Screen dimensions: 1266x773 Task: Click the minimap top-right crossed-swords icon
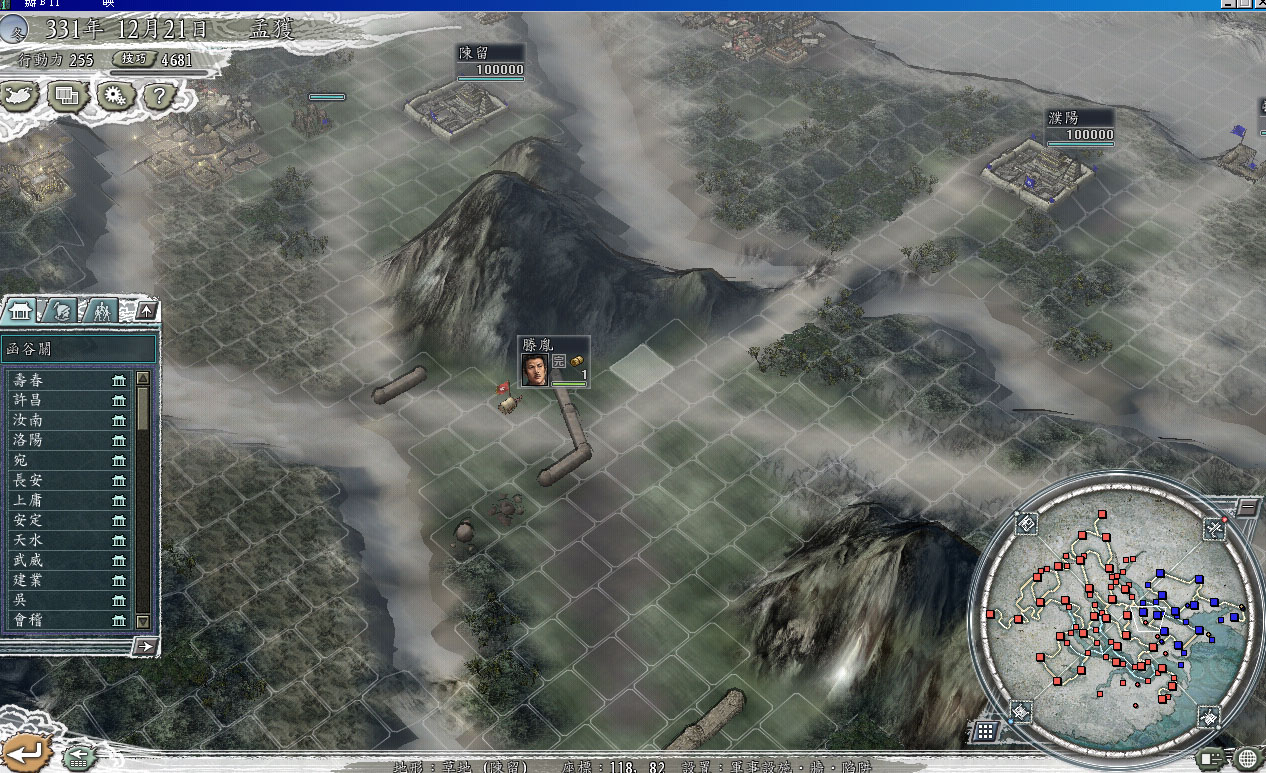1214,527
